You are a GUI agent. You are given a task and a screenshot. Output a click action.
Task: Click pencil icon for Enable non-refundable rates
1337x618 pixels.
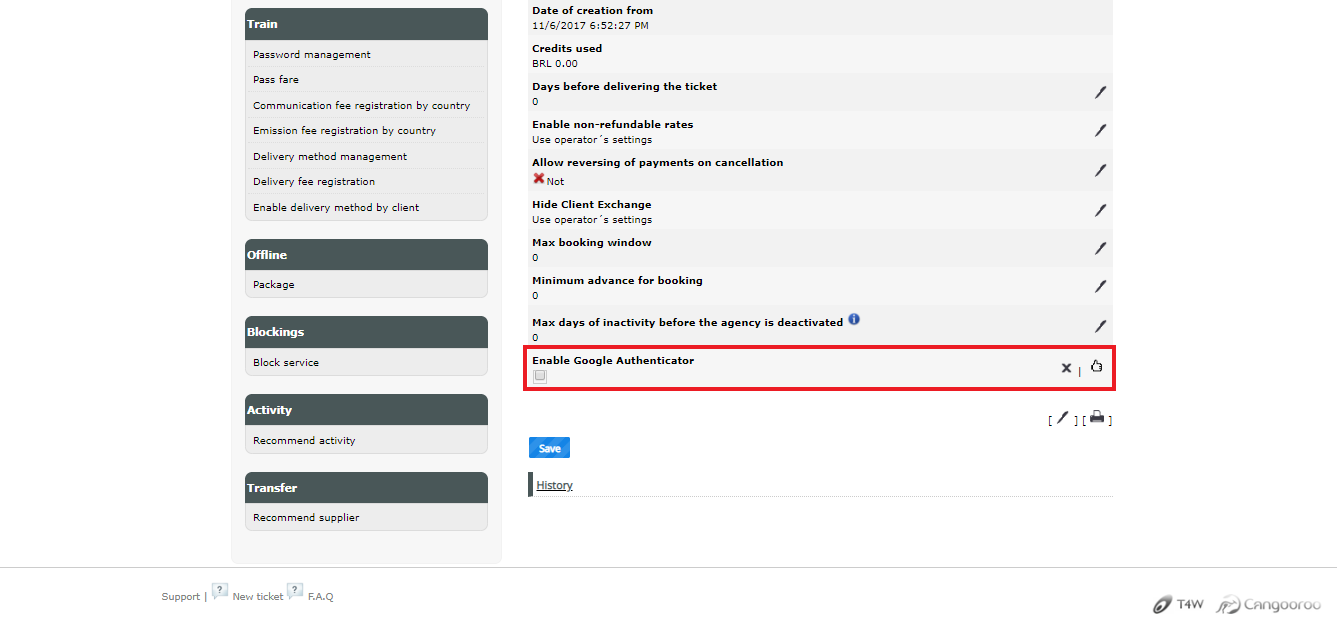pos(1100,130)
